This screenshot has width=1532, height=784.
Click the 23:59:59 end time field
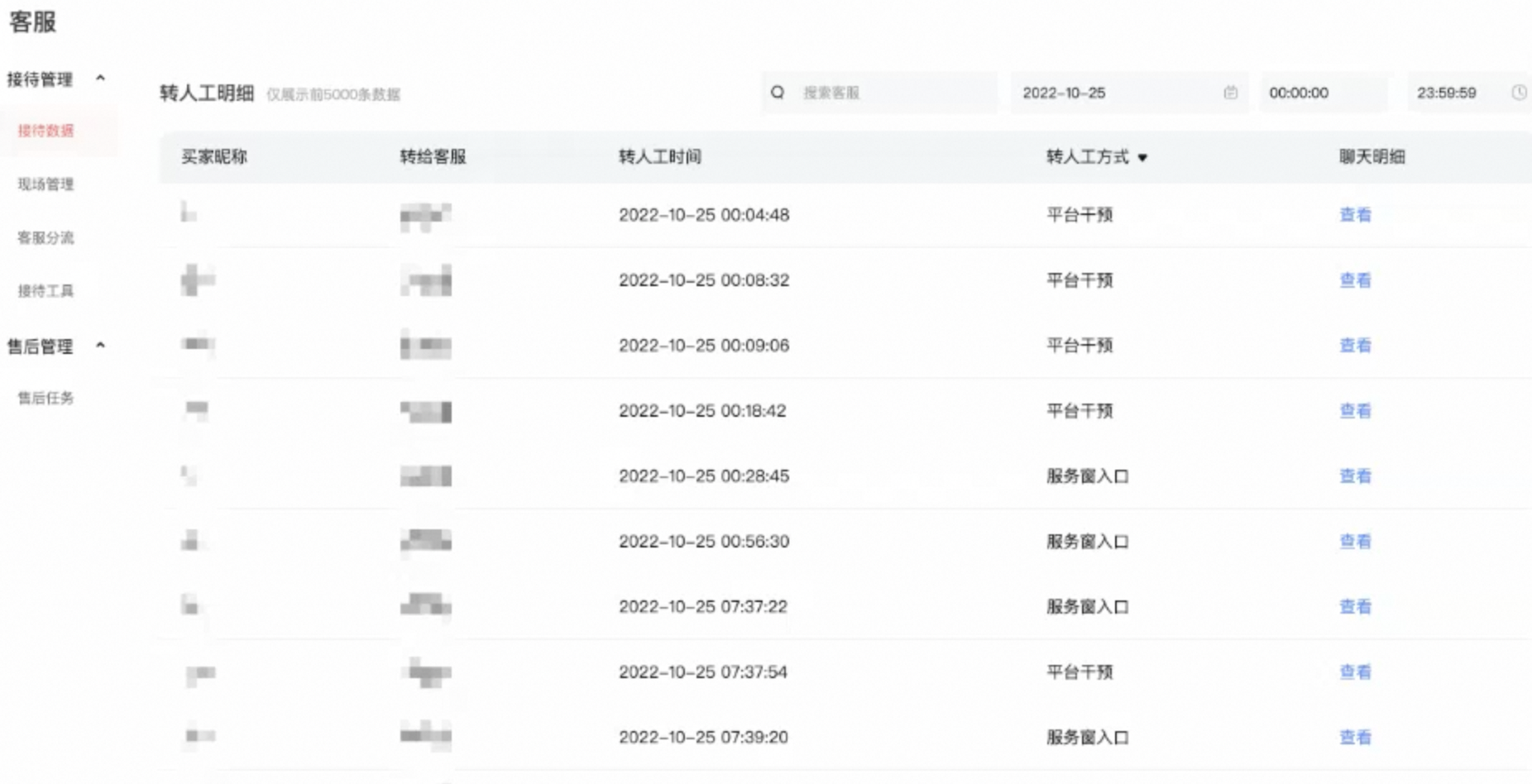[x=1469, y=93]
